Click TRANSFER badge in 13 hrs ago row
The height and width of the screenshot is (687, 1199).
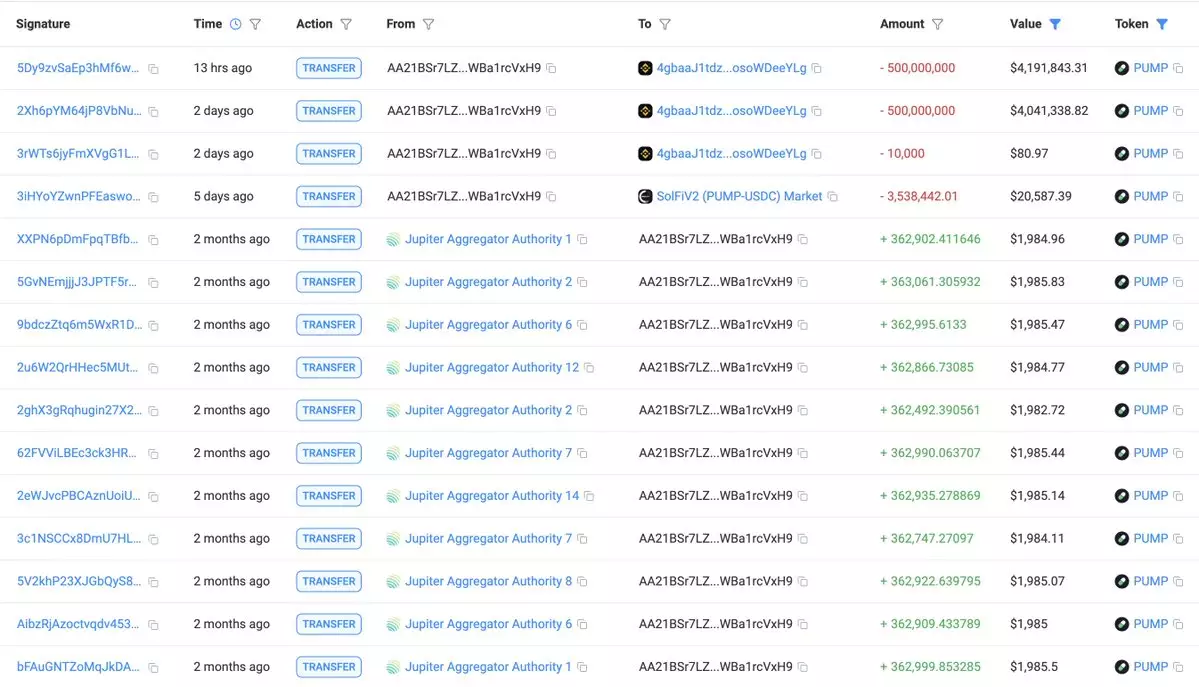pyautogui.click(x=329, y=68)
